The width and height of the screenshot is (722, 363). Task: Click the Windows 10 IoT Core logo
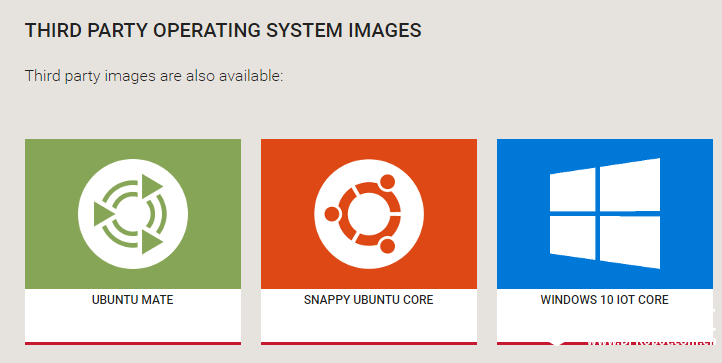[x=605, y=213]
